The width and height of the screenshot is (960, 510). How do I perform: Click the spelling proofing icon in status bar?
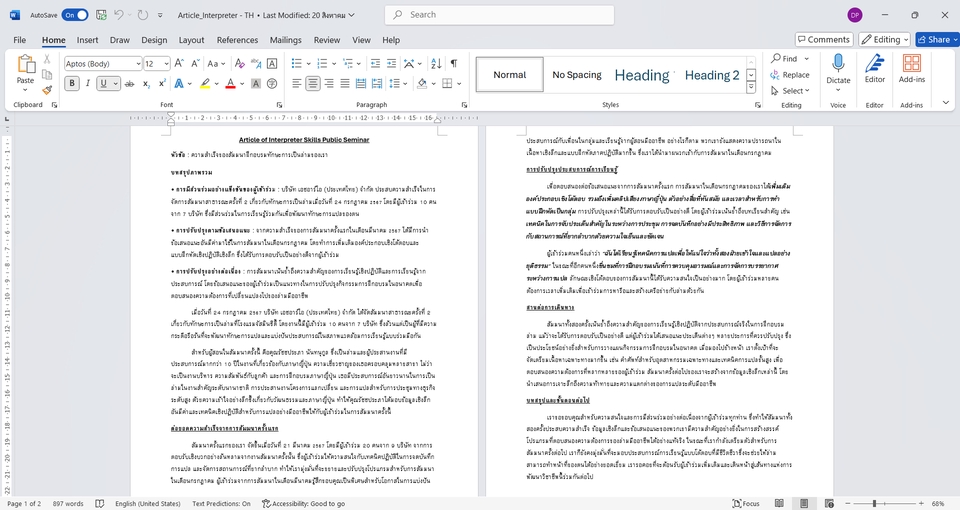point(99,503)
